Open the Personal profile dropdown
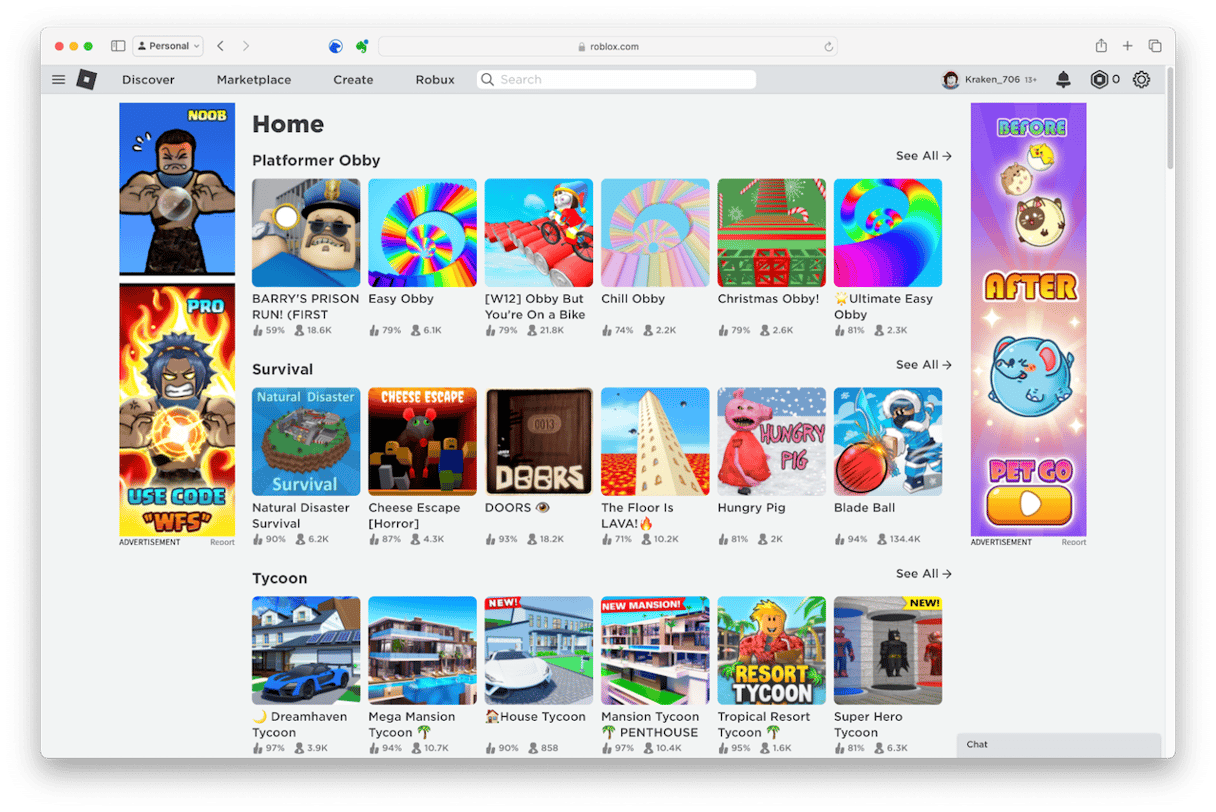 click(168, 46)
